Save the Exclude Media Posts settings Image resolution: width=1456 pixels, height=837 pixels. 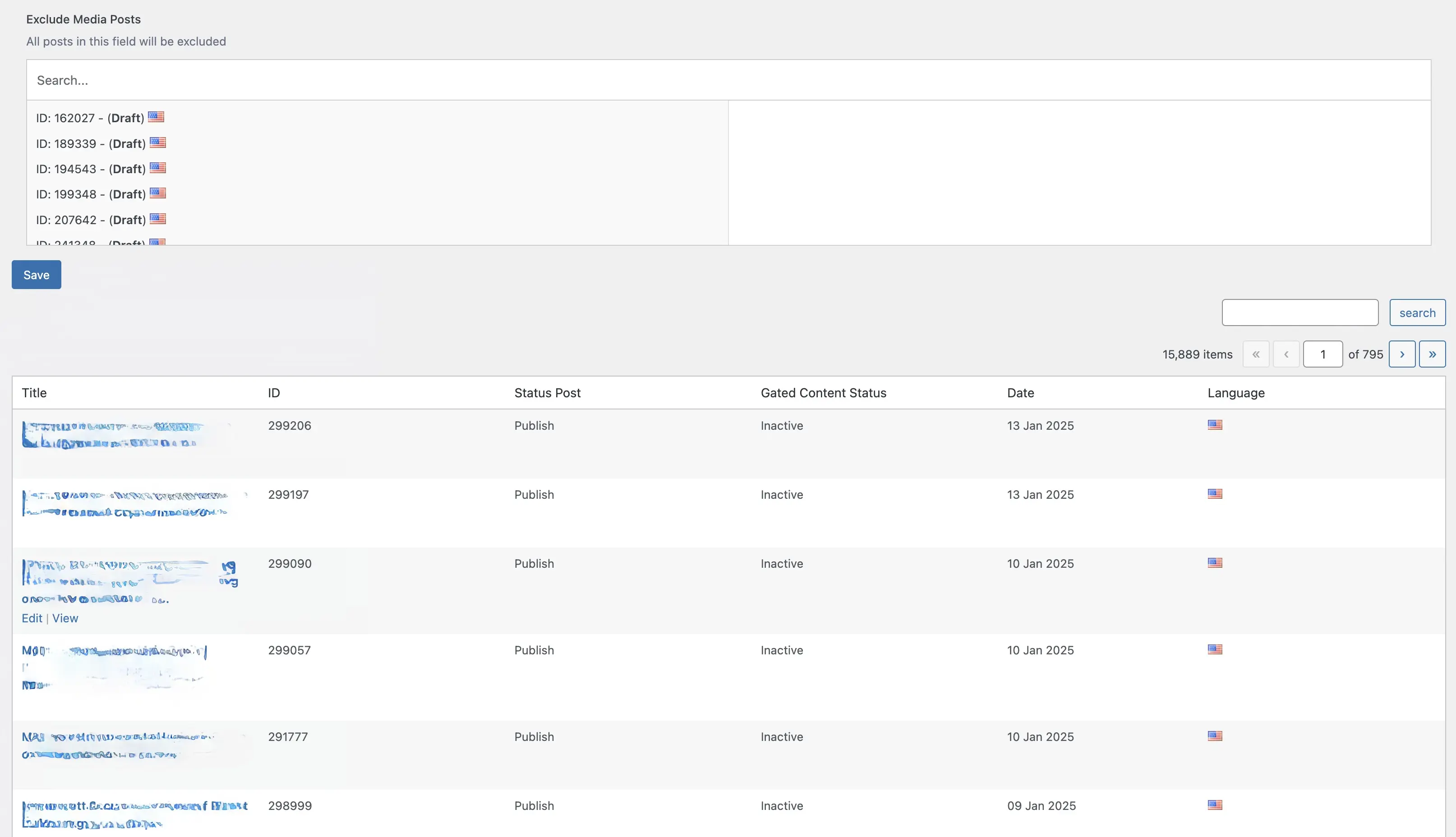pyautogui.click(x=36, y=274)
